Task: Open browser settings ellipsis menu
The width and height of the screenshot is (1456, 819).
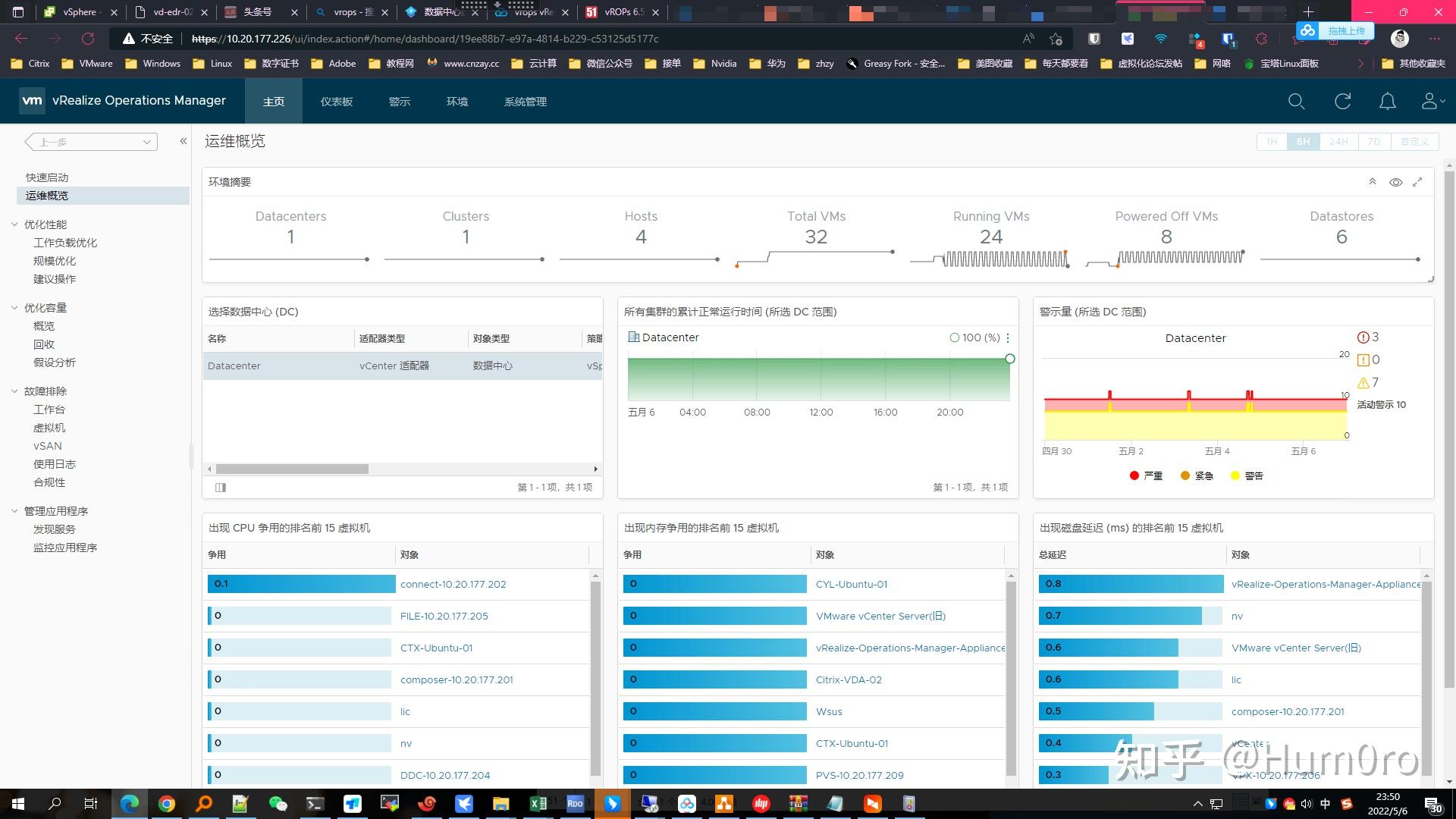Action: coord(1434,39)
